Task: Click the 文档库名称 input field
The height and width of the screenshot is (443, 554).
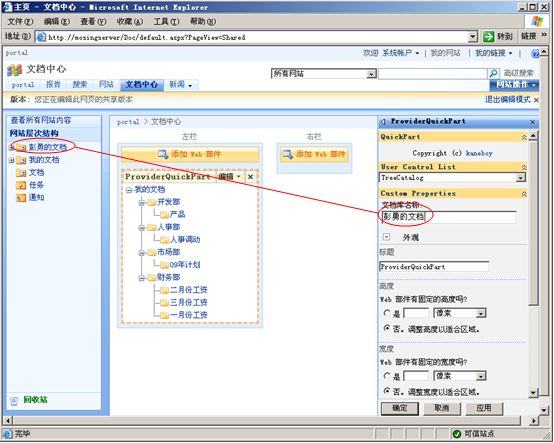Action: point(448,217)
